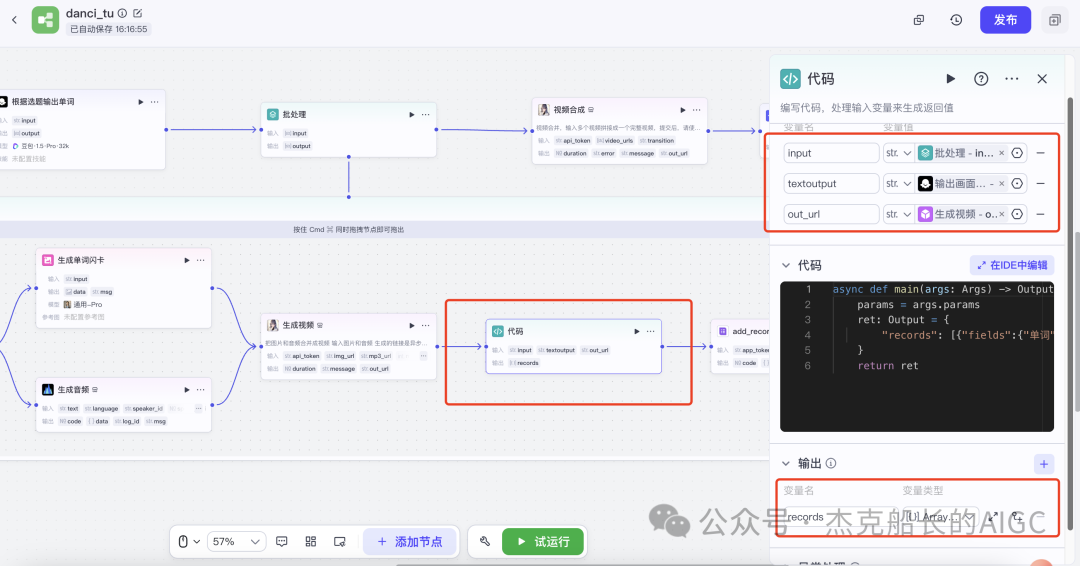Image resolution: width=1080 pixels, height=566 pixels.
Task: Open mouse interaction mode dropdown
Action: (x=189, y=542)
